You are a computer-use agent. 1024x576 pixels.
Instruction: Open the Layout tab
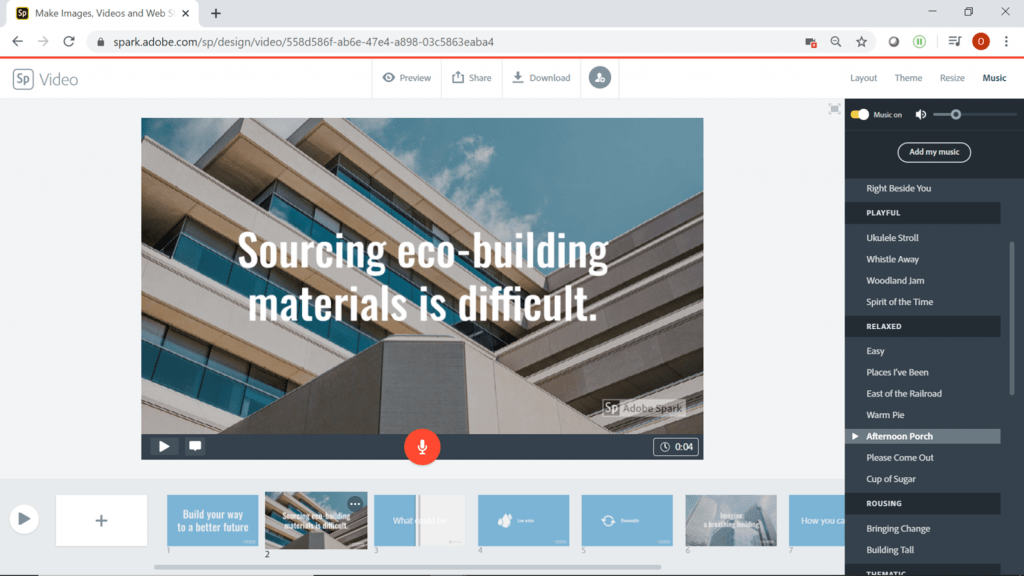(863, 77)
